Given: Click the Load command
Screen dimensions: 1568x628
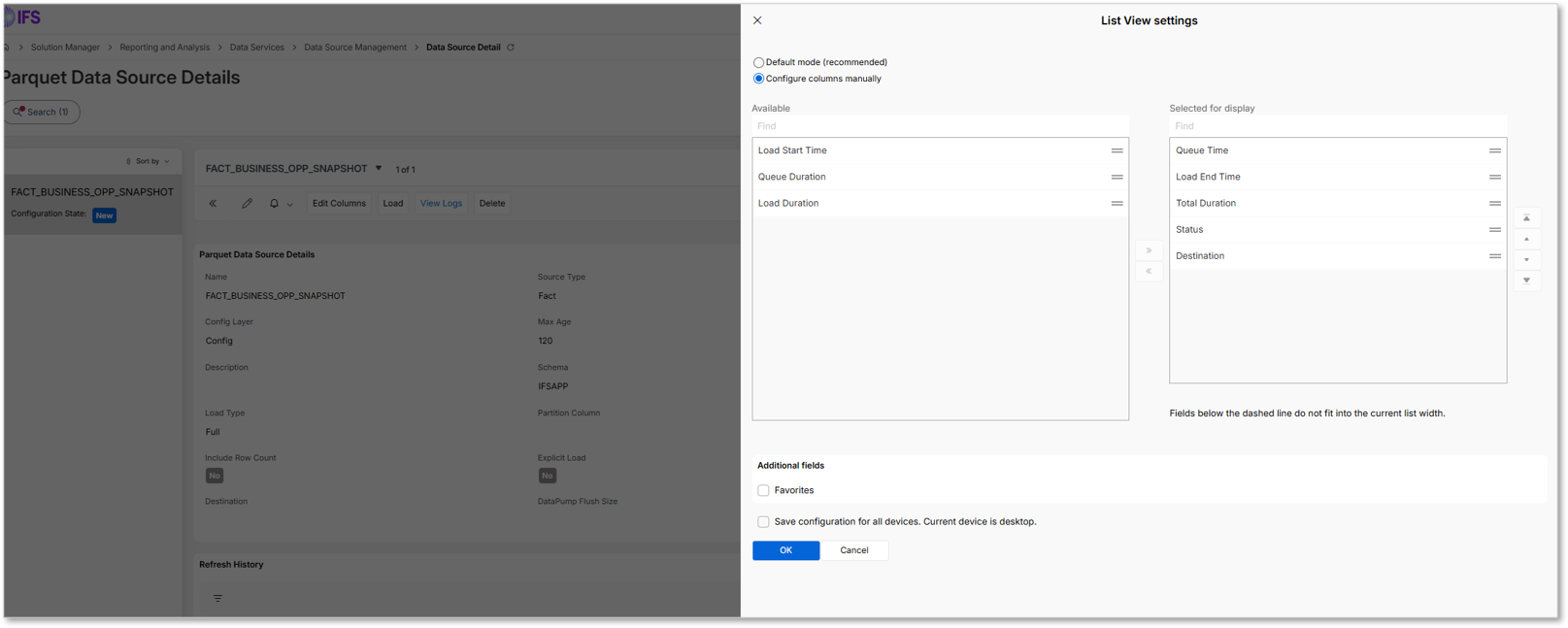Looking at the screenshot, I should tap(392, 204).
